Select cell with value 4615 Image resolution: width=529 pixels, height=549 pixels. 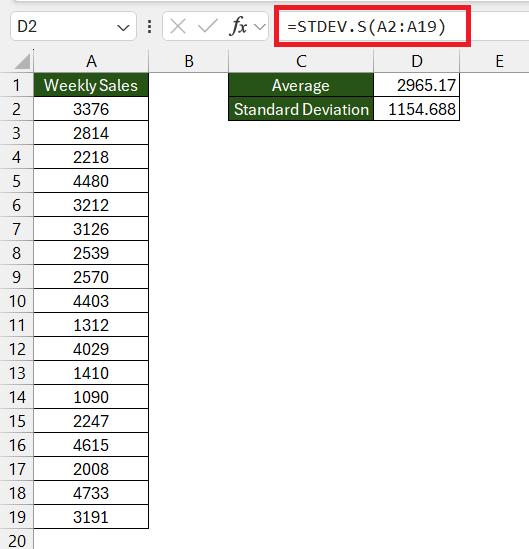coord(91,445)
